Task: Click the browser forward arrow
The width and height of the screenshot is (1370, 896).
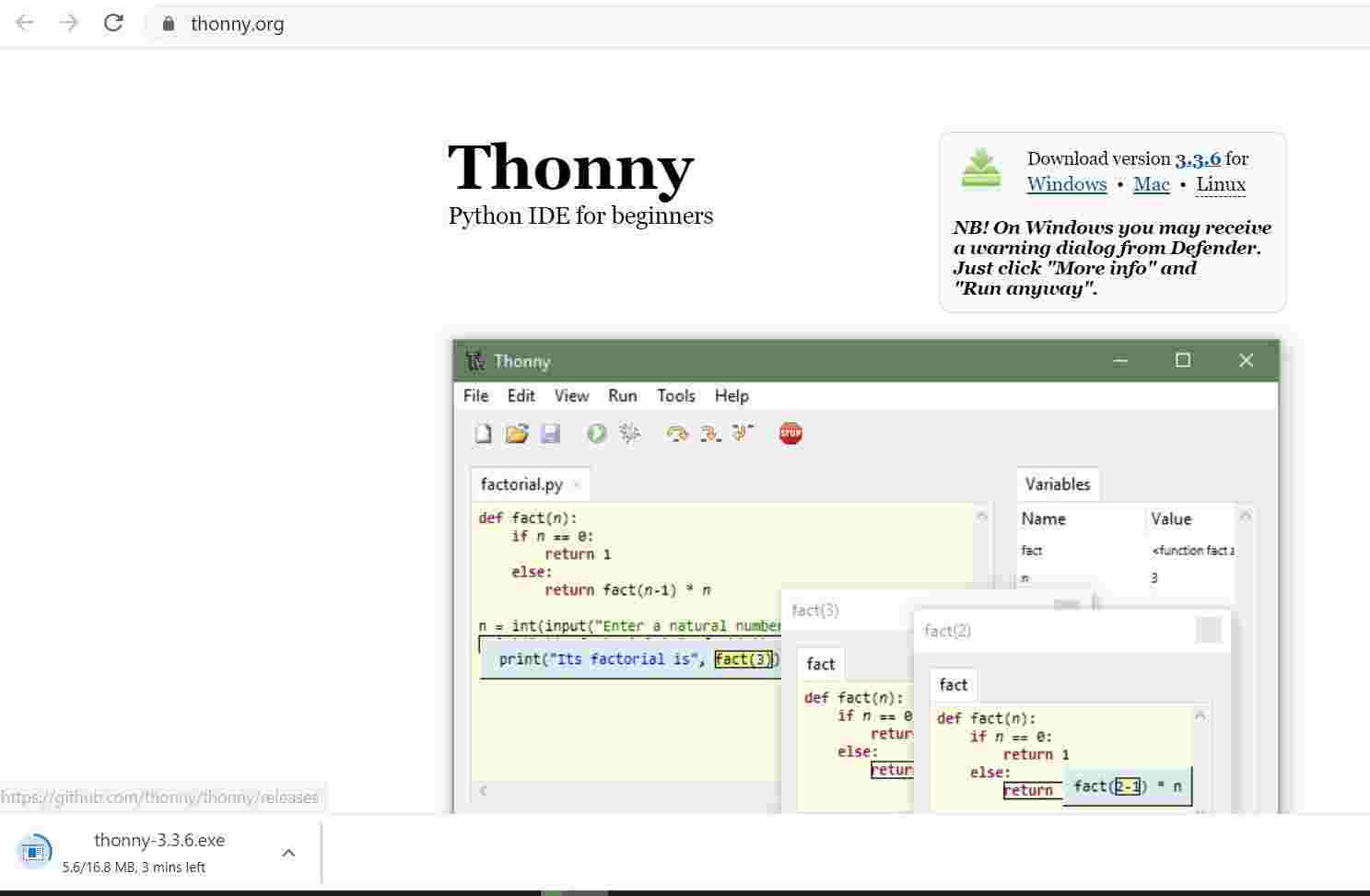Action: (69, 23)
